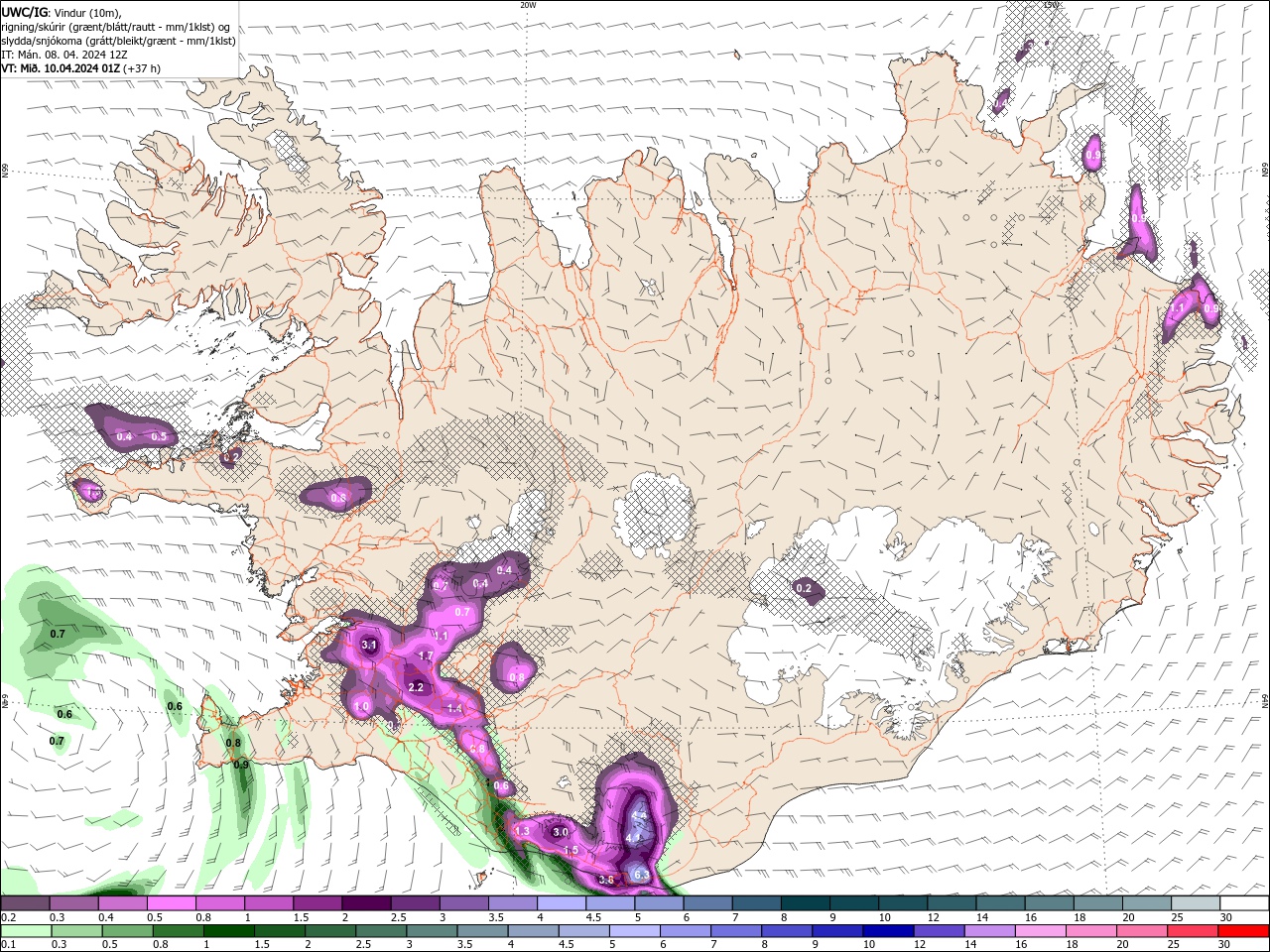The height and width of the screenshot is (952, 1270).
Task: Click the '1.0' snowfall value near Reykjavik
Action: (362, 706)
